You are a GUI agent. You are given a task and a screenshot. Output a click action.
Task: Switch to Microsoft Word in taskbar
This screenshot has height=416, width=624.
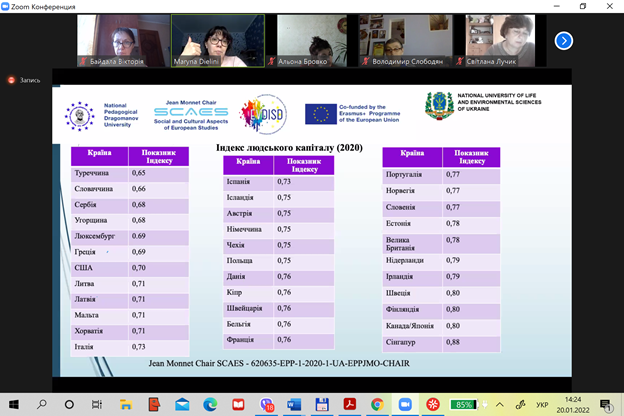294,405
